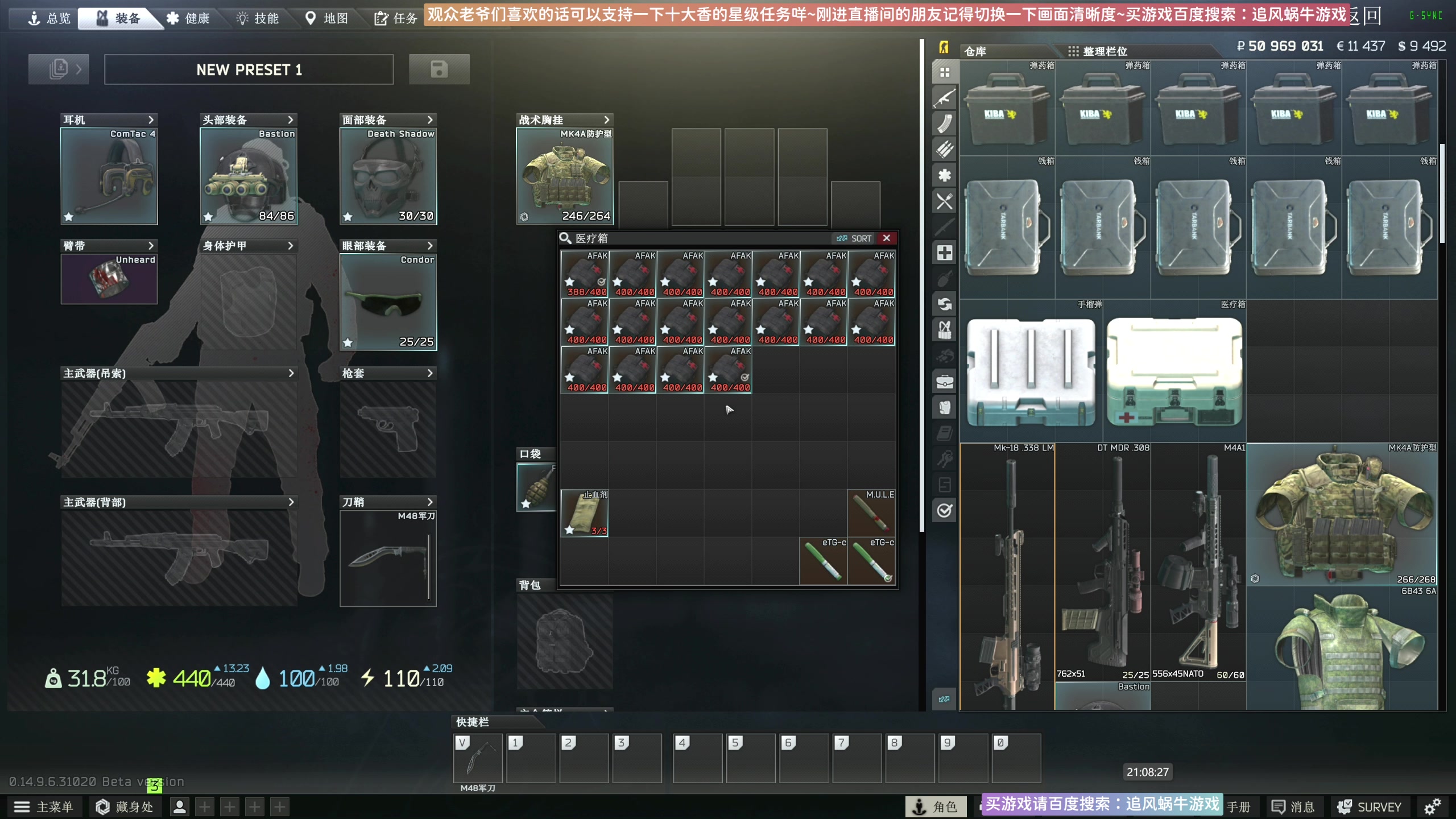1456x819 pixels.
Task: Open the 主菜单 main menu
Action: coord(44,806)
